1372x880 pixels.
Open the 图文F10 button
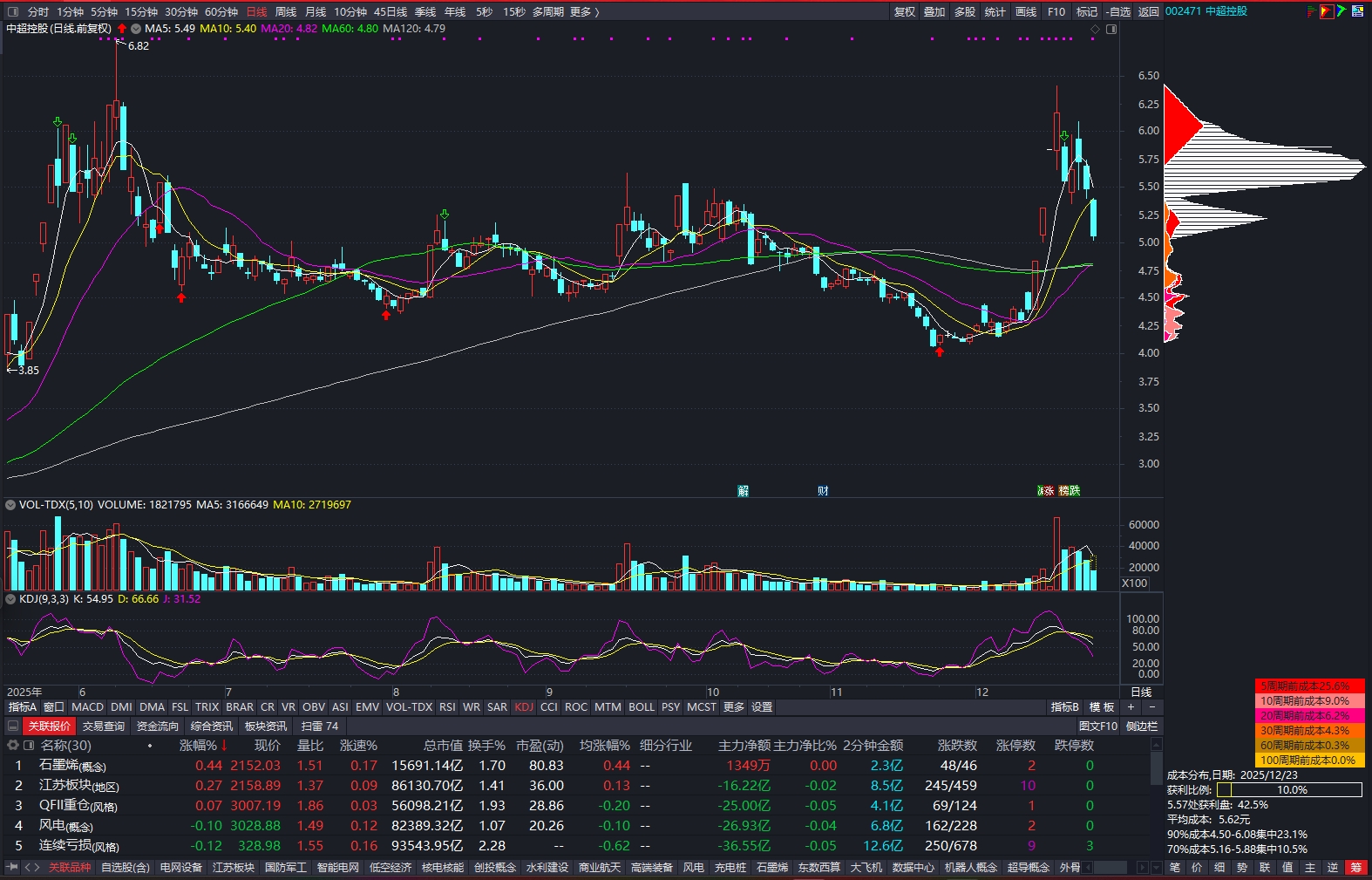coord(1097,727)
